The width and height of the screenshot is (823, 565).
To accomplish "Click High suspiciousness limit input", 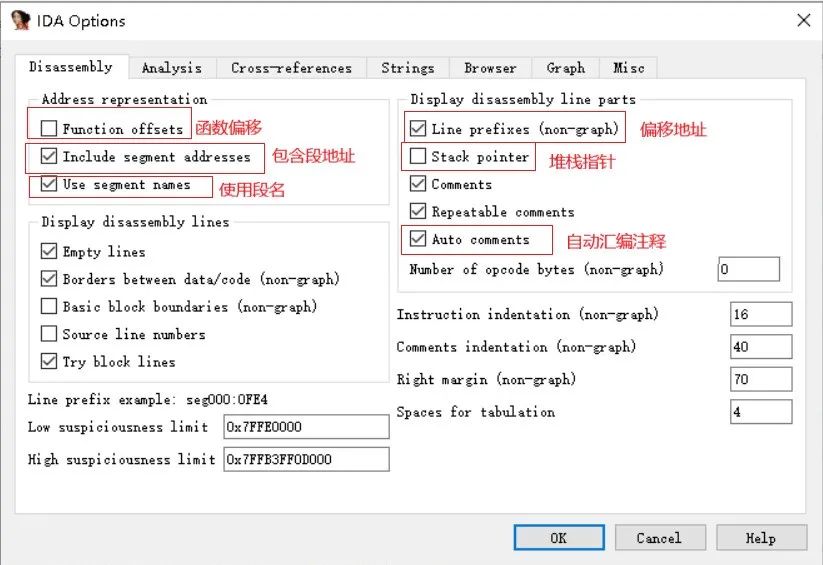I will (x=307, y=459).
